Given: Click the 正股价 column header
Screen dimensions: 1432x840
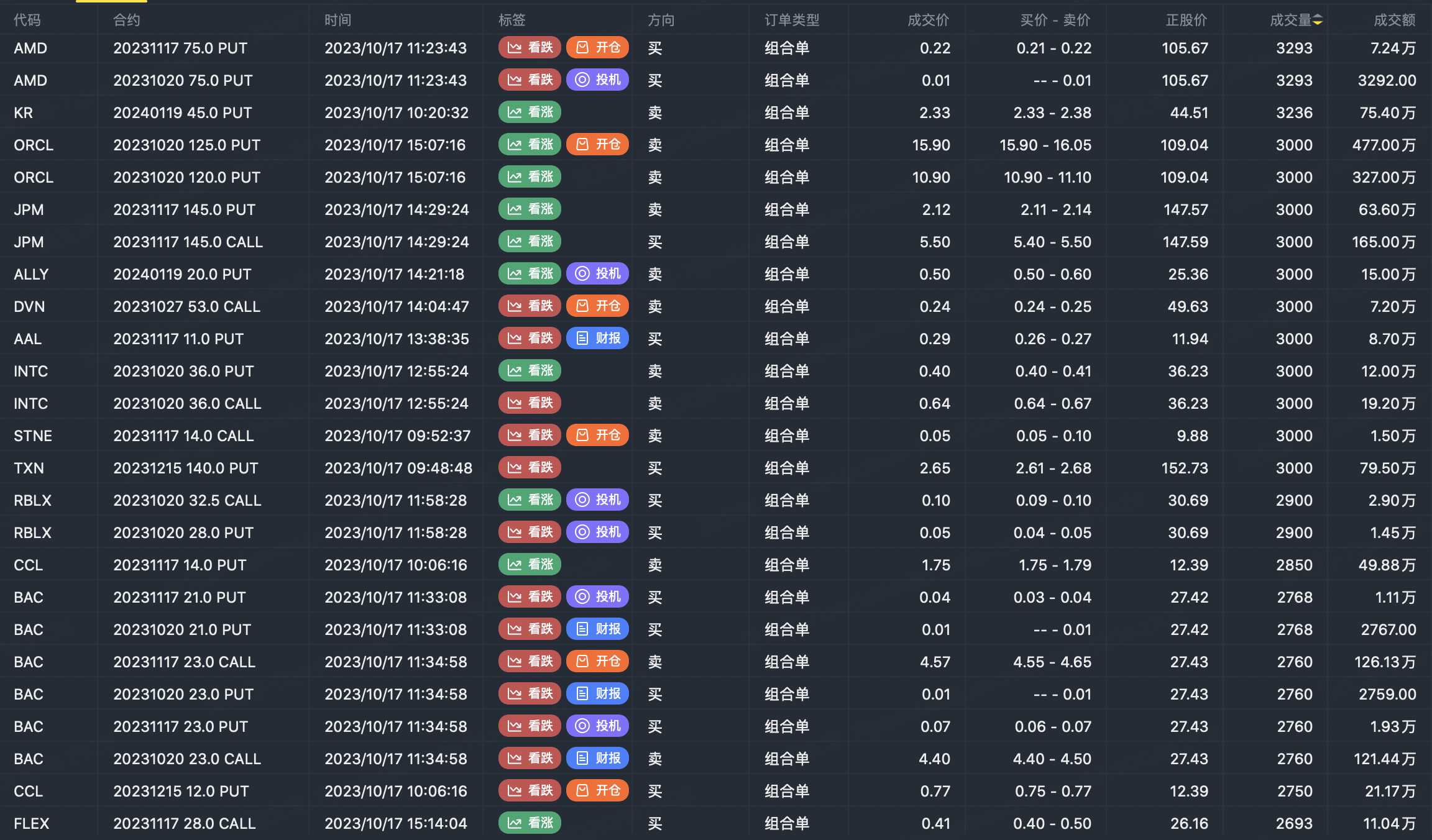Looking at the screenshot, I should (1186, 21).
